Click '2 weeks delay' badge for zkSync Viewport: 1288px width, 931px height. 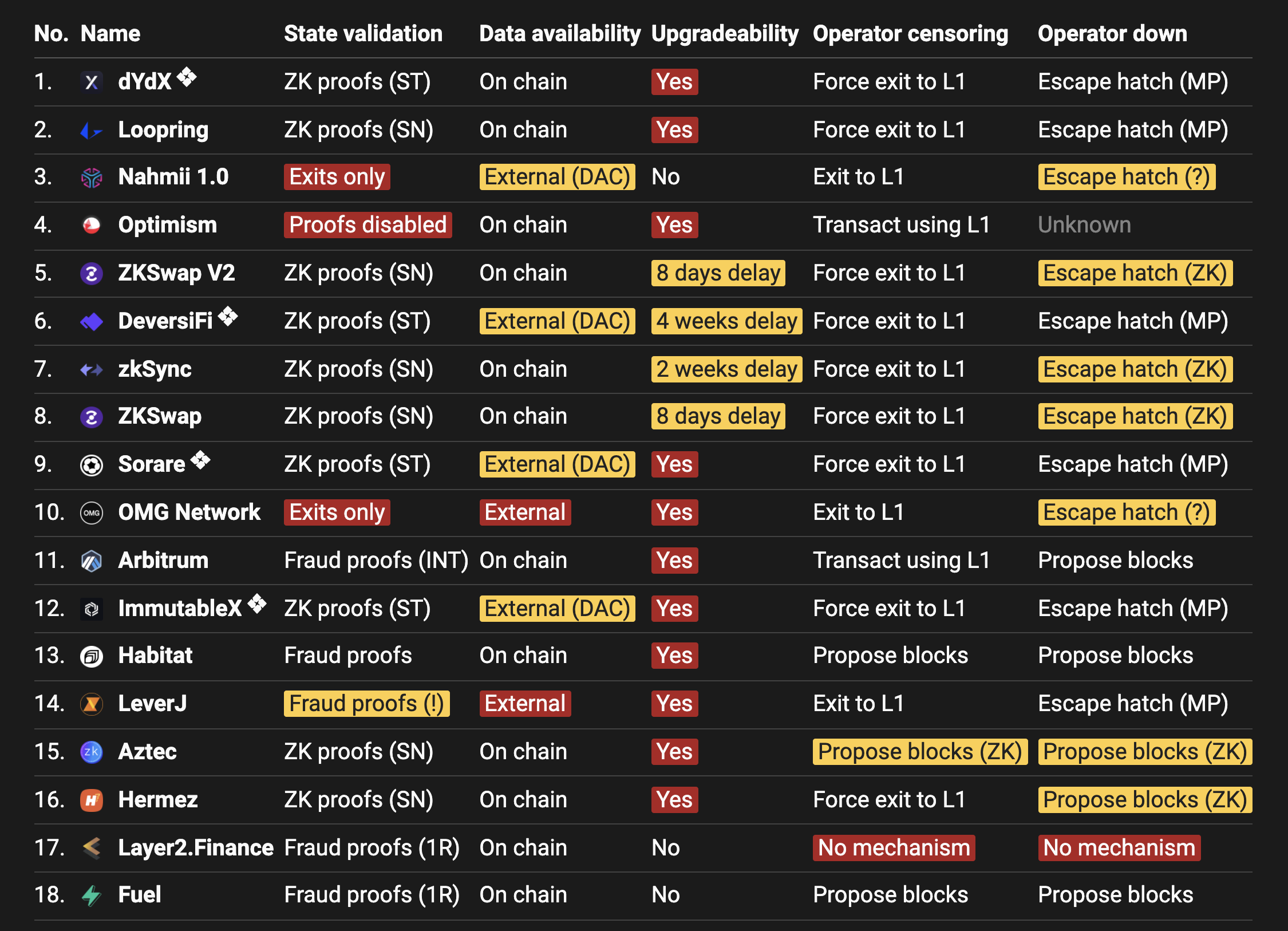click(x=727, y=369)
